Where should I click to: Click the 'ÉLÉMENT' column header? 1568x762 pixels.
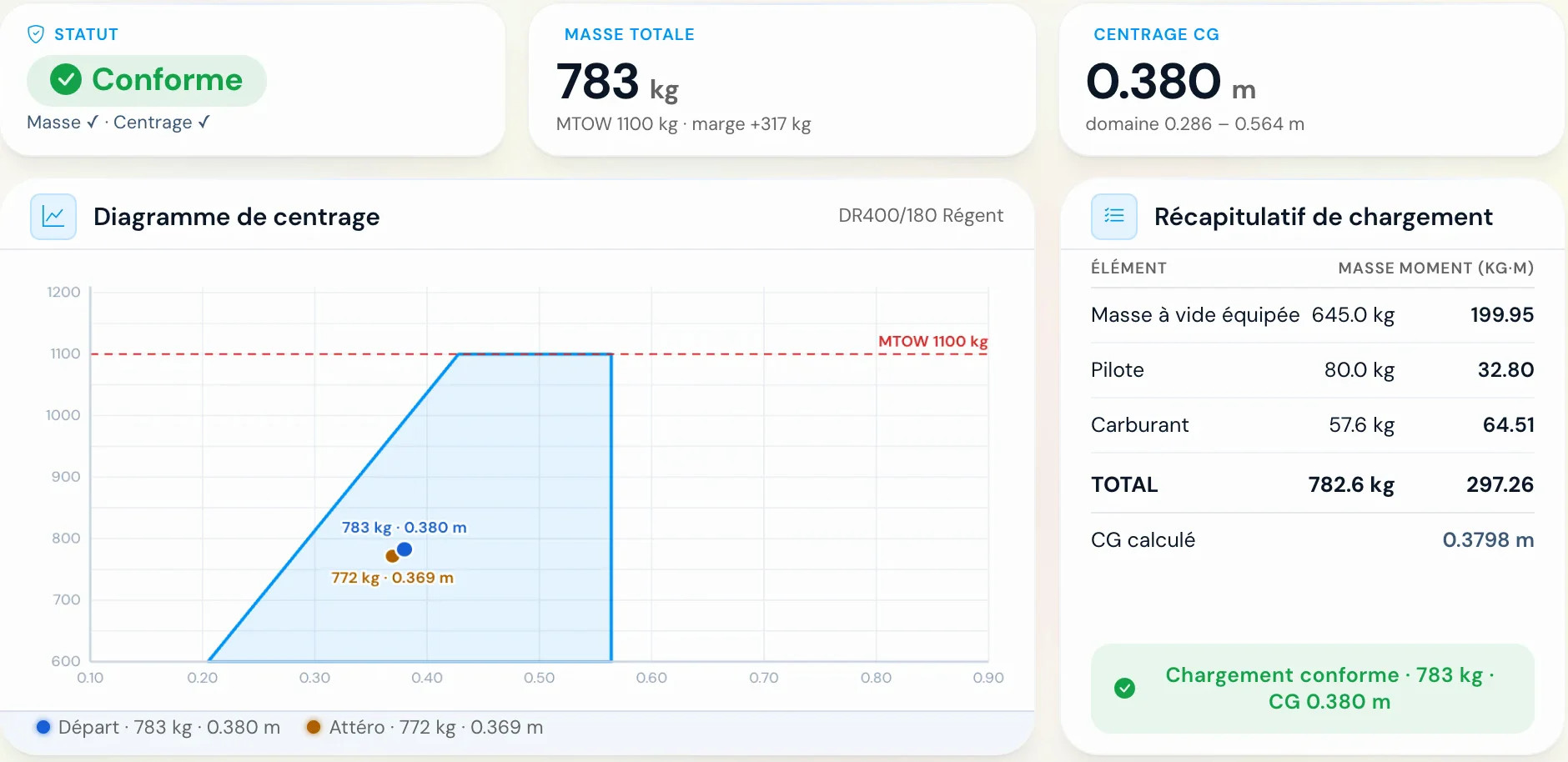(1129, 268)
